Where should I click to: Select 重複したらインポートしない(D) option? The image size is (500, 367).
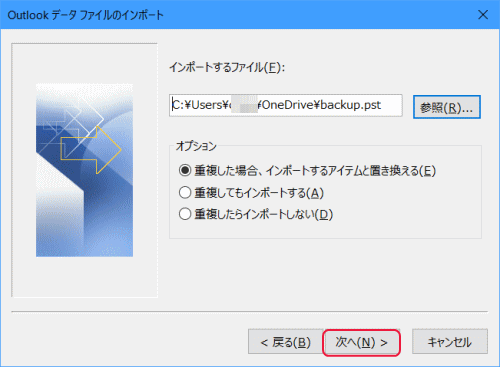(256, 214)
